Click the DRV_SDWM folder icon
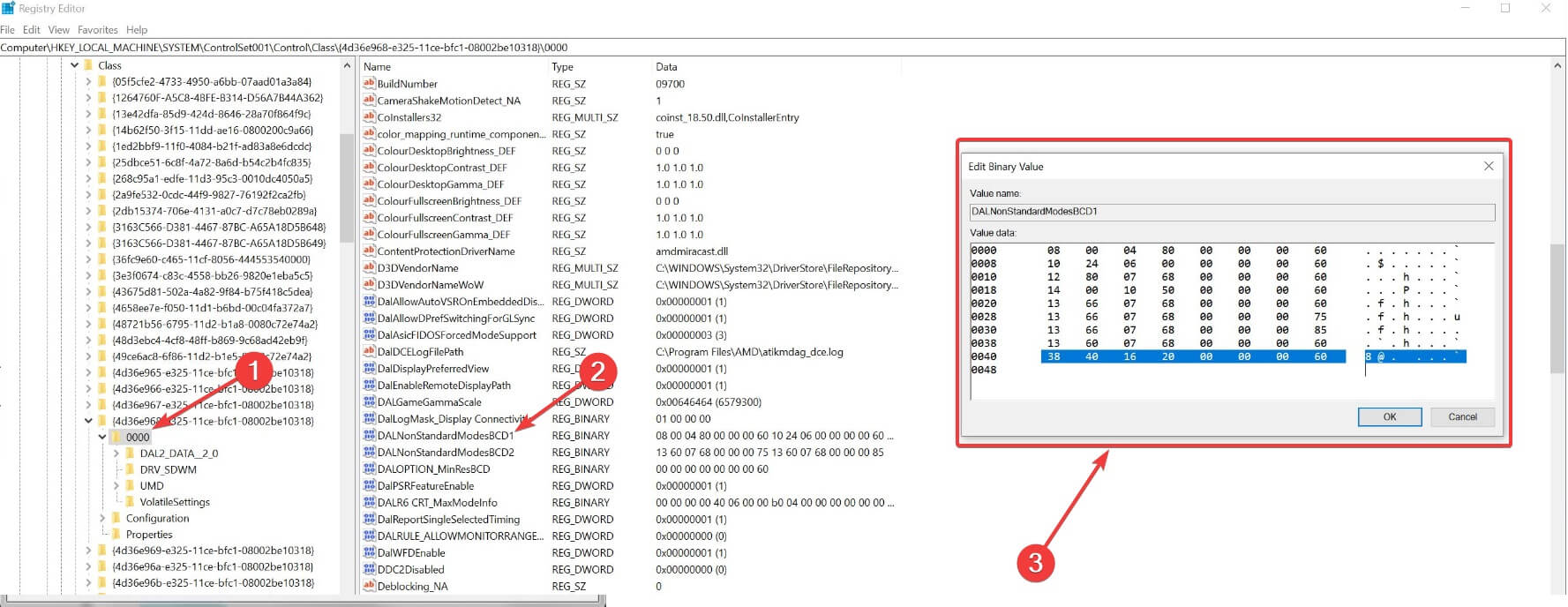 (130, 469)
